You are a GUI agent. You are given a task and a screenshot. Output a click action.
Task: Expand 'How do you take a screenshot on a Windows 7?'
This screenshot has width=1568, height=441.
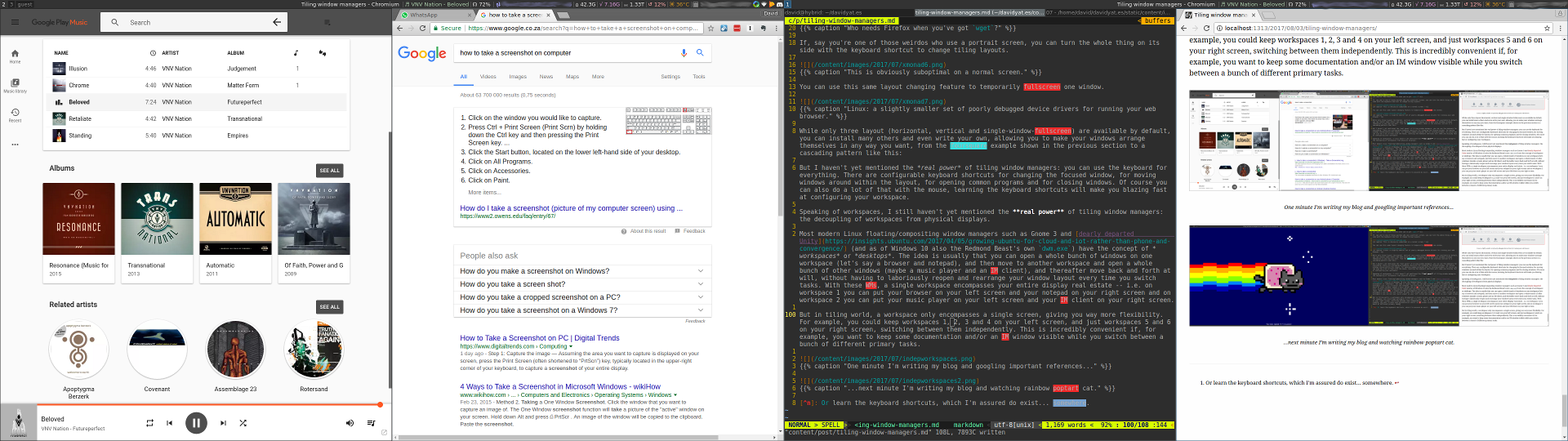coord(581,310)
